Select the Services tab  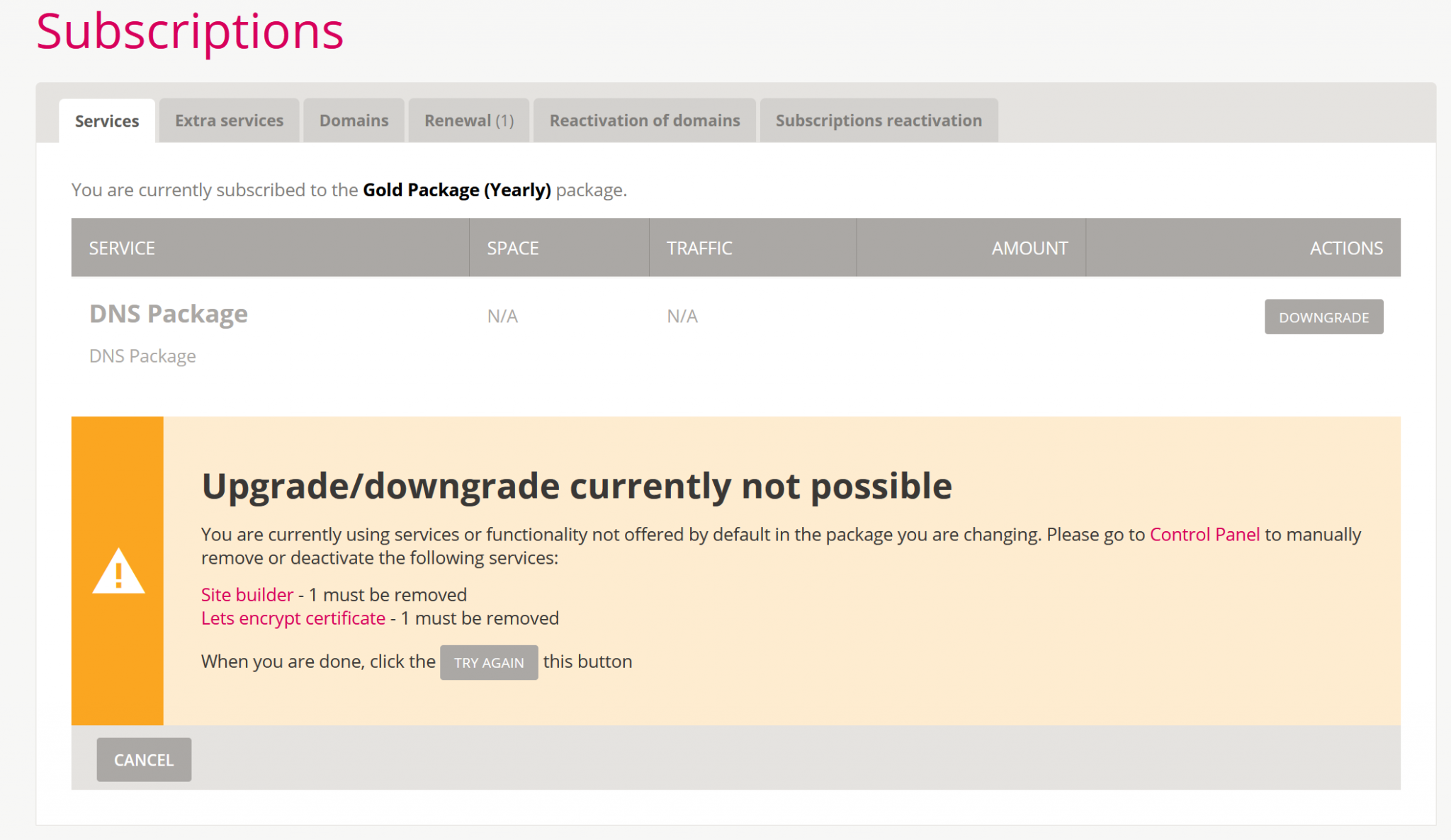click(x=107, y=120)
